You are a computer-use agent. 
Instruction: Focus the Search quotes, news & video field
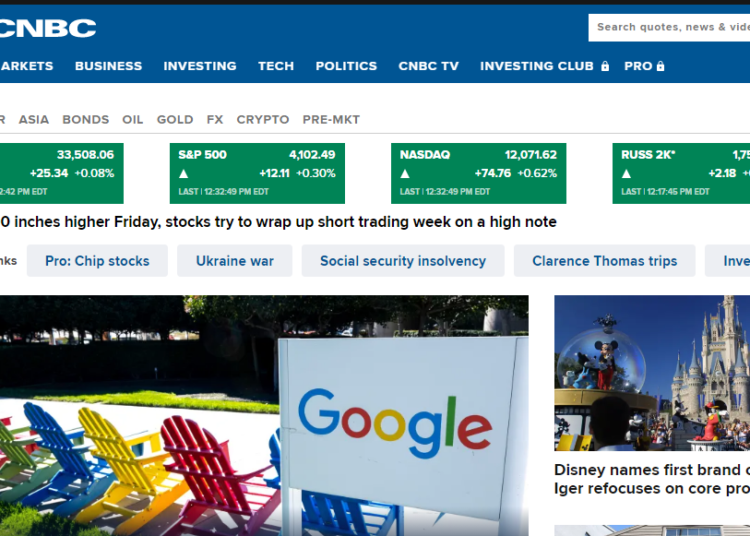(x=669, y=28)
